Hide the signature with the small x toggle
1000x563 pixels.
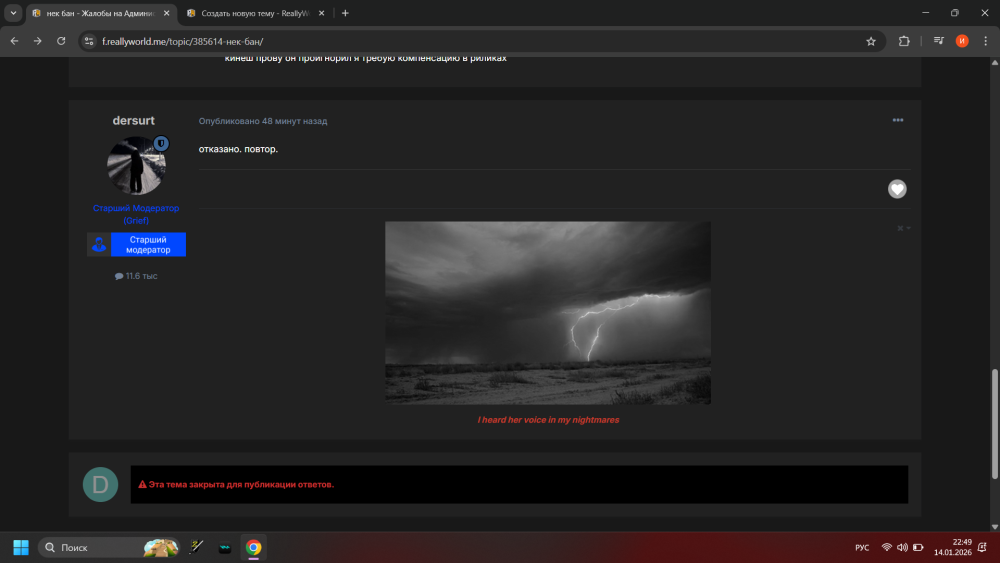[903, 228]
